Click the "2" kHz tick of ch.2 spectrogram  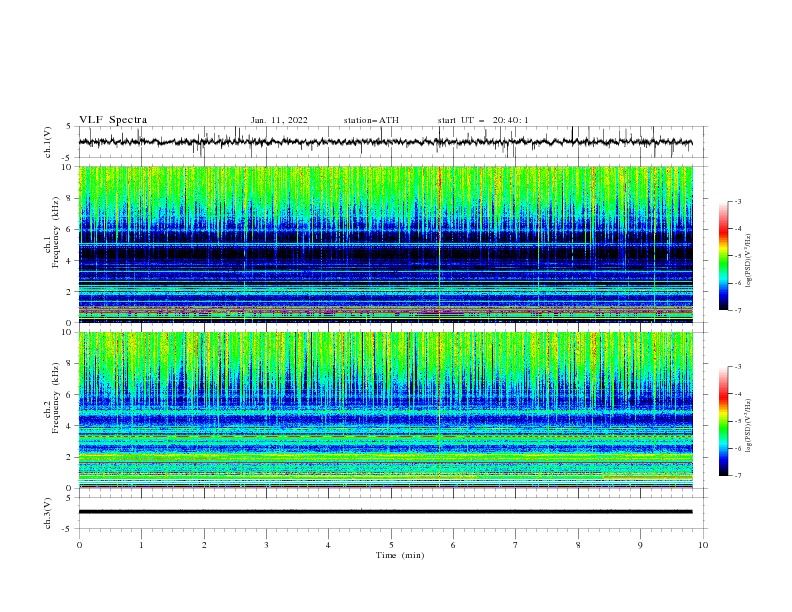70,457
